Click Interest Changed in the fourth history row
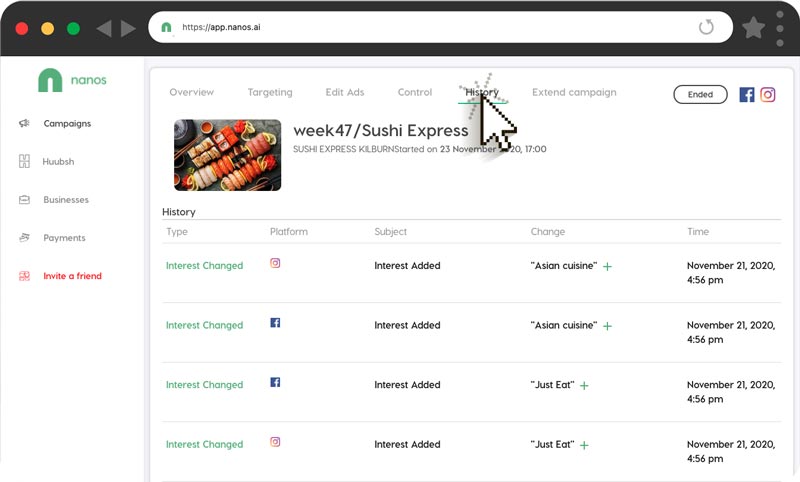This screenshot has width=800, height=482. (204, 445)
